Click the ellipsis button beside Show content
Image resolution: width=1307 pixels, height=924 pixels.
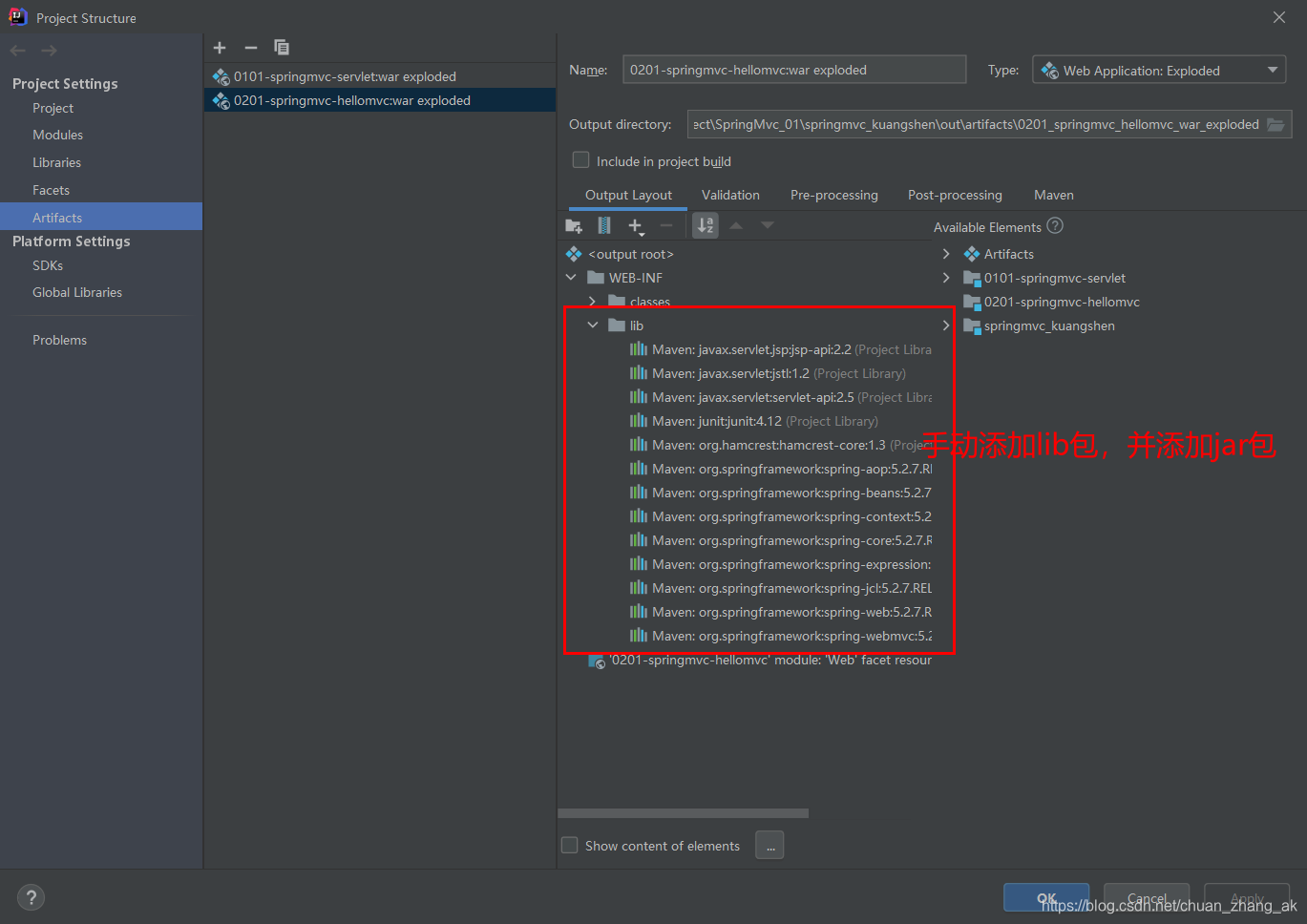point(769,846)
